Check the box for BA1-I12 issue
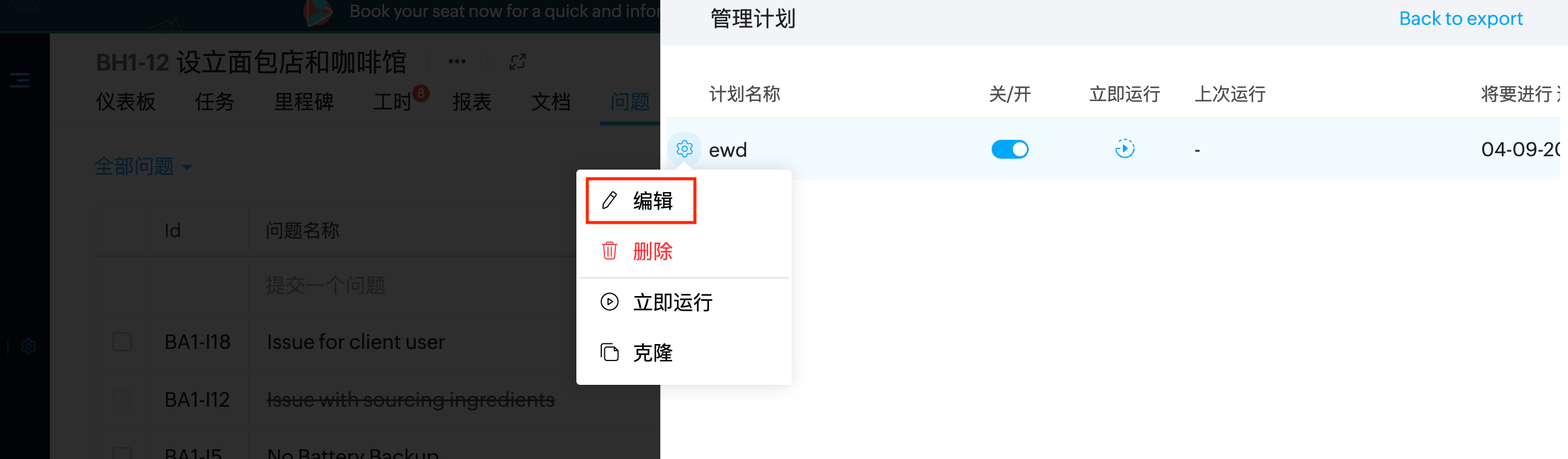 [122, 399]
